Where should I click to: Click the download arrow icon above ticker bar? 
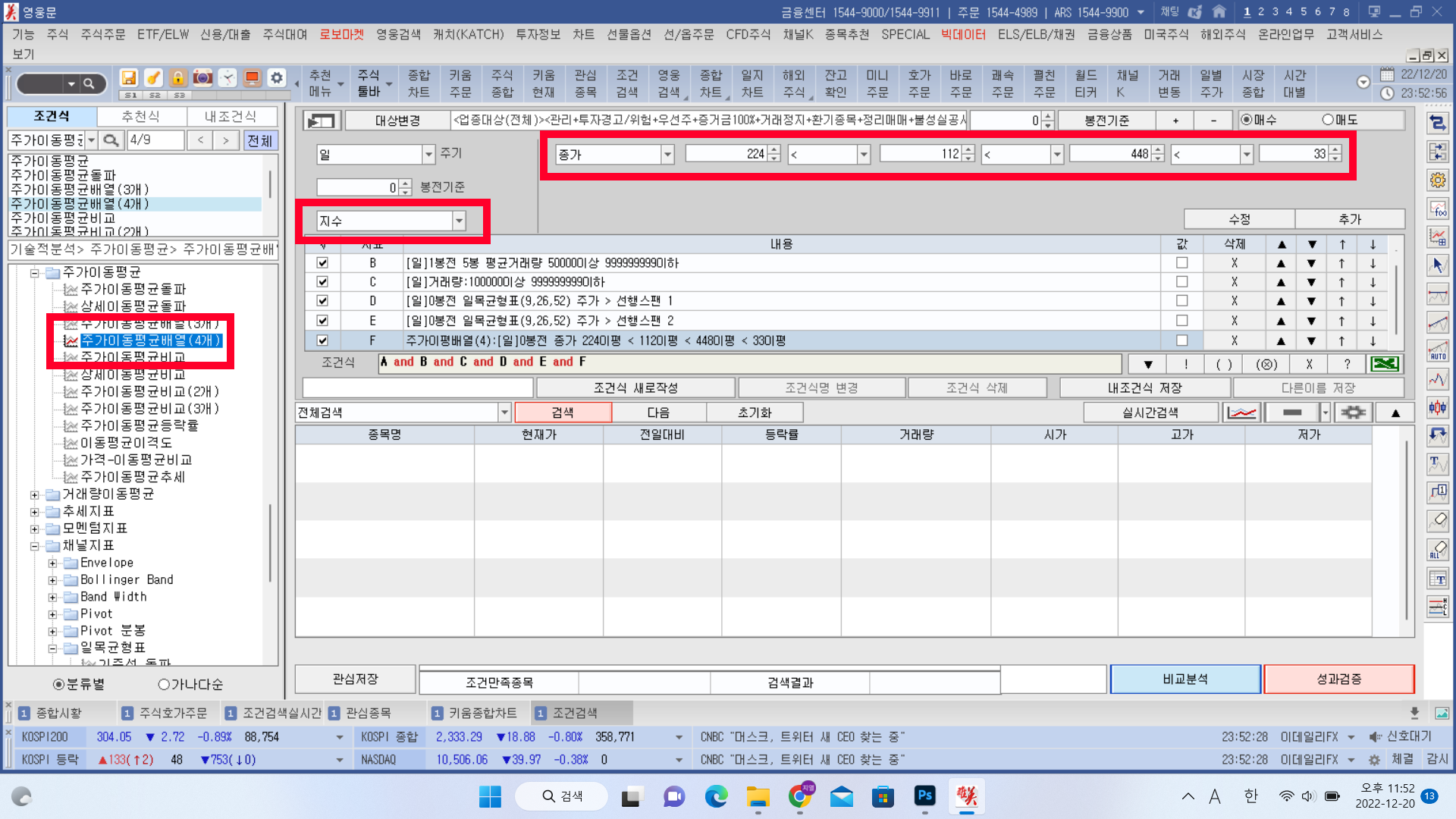click(x=1414, y=713)
